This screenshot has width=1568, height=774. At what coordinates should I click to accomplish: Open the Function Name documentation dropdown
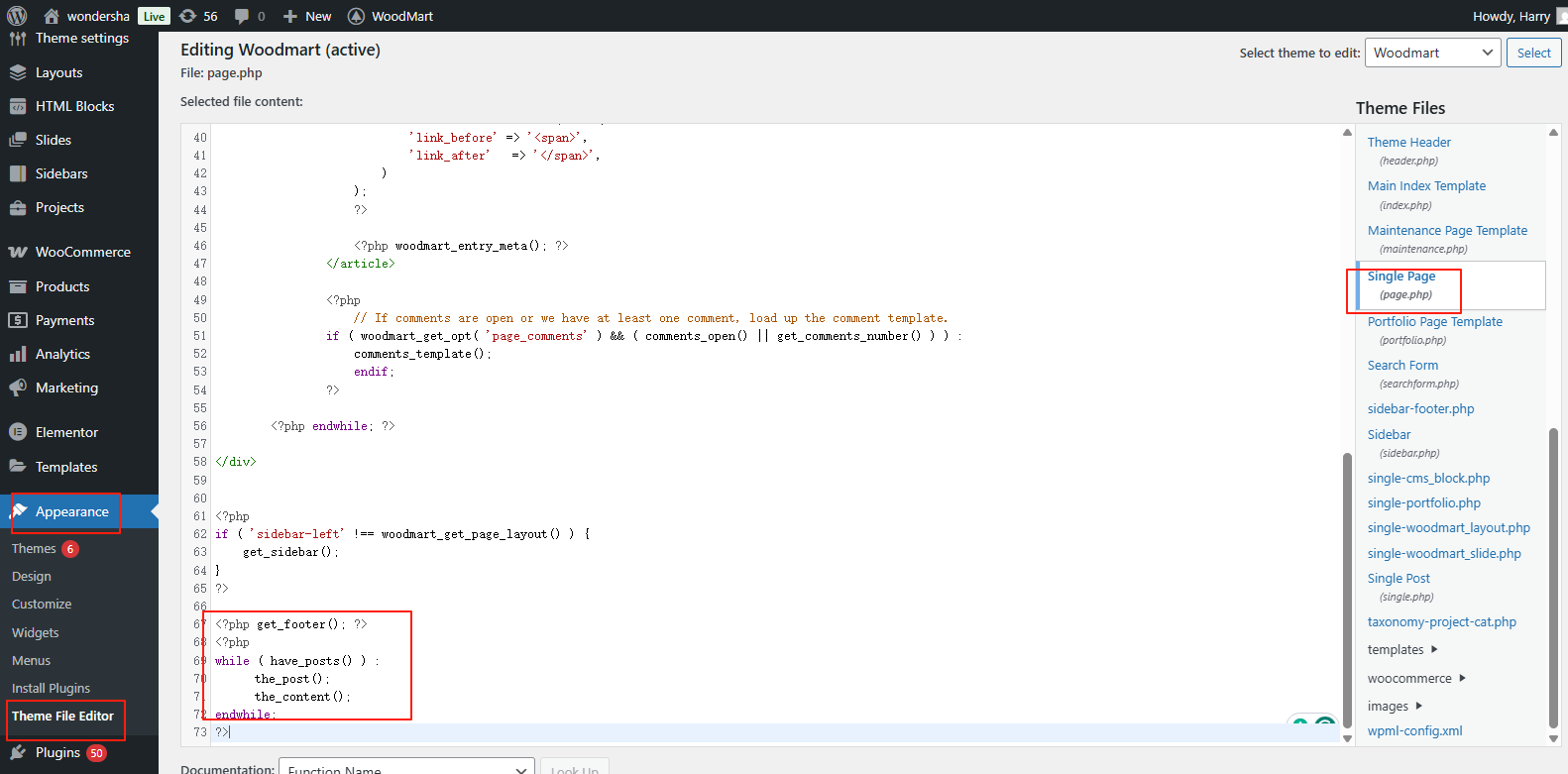click(406, 769)
